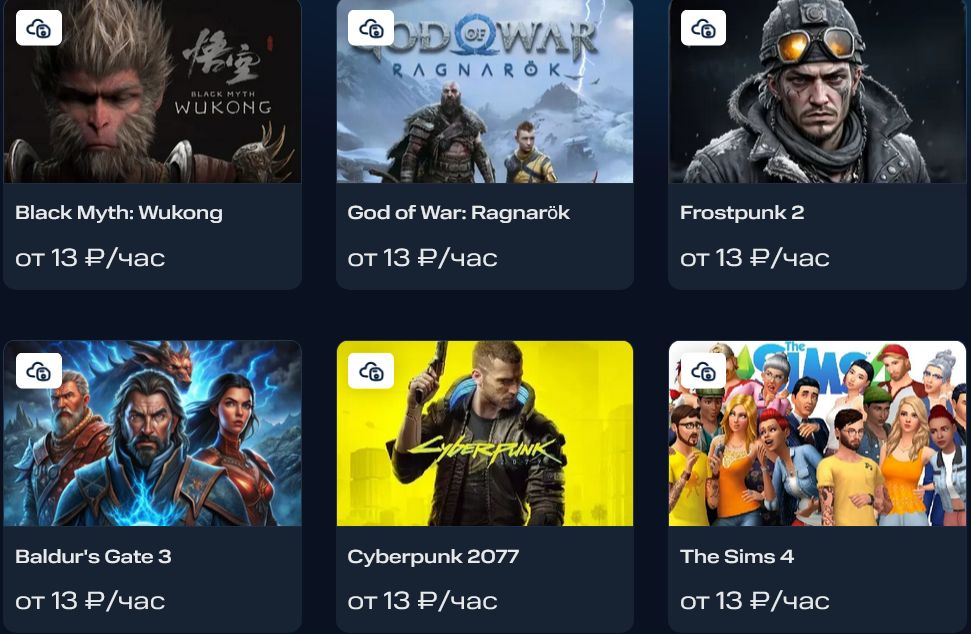Screen dimensions: 971x634
Task: Open The Sims 4 cover image
Action: (817, 433)
